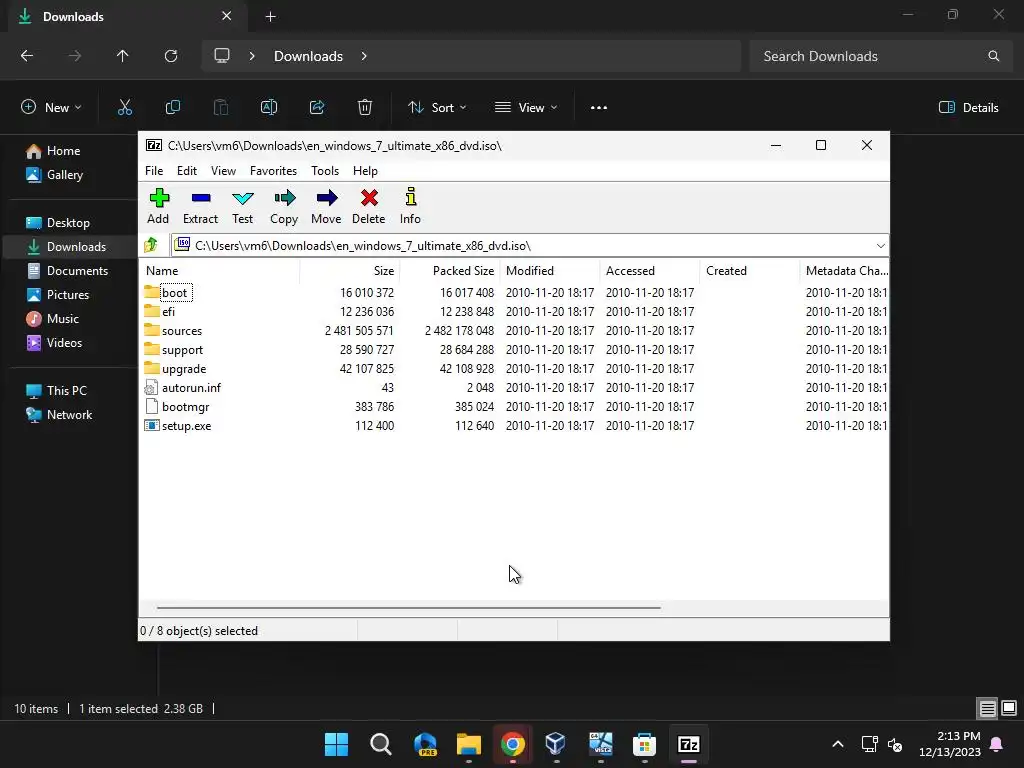This screenshot has width=1024, height=768.
Task: Click Explorer's copy icon
Action: pos(173,107)
